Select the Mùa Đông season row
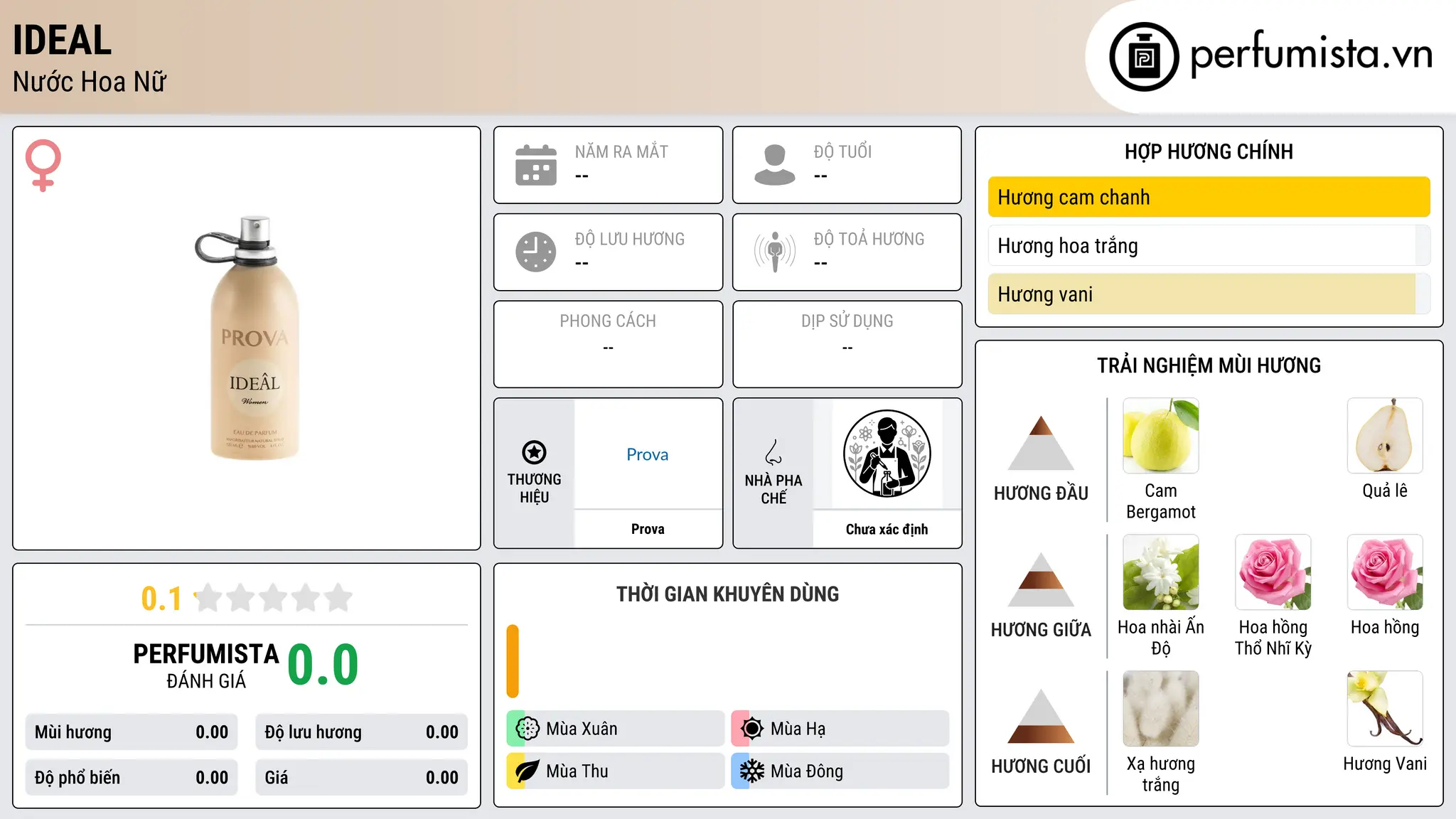This screenshot has width=1456, height=819. click(840, 771)
